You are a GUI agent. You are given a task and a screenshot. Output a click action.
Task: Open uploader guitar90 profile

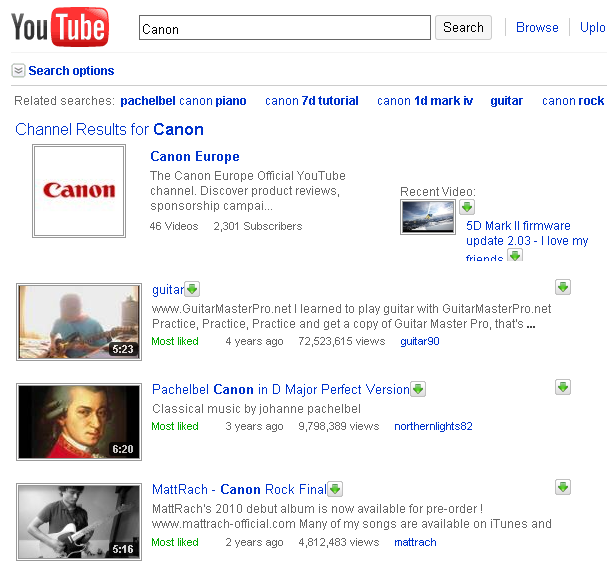[x=420, y=341]
